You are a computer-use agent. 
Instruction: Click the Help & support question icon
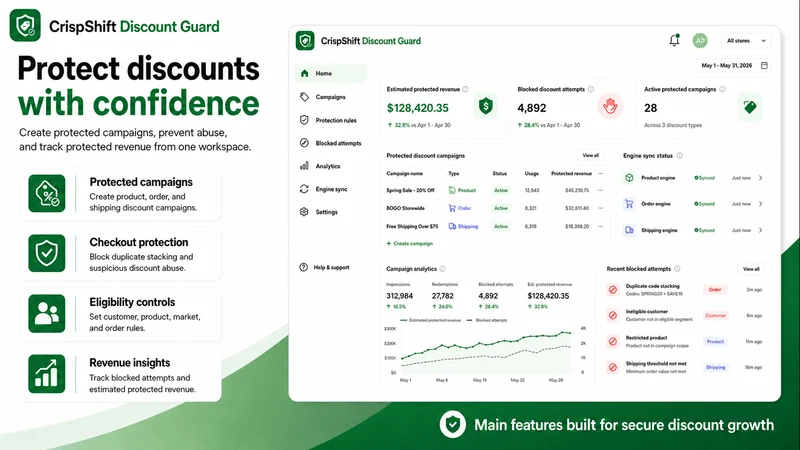pyautogui.click(x=304, y=267)
